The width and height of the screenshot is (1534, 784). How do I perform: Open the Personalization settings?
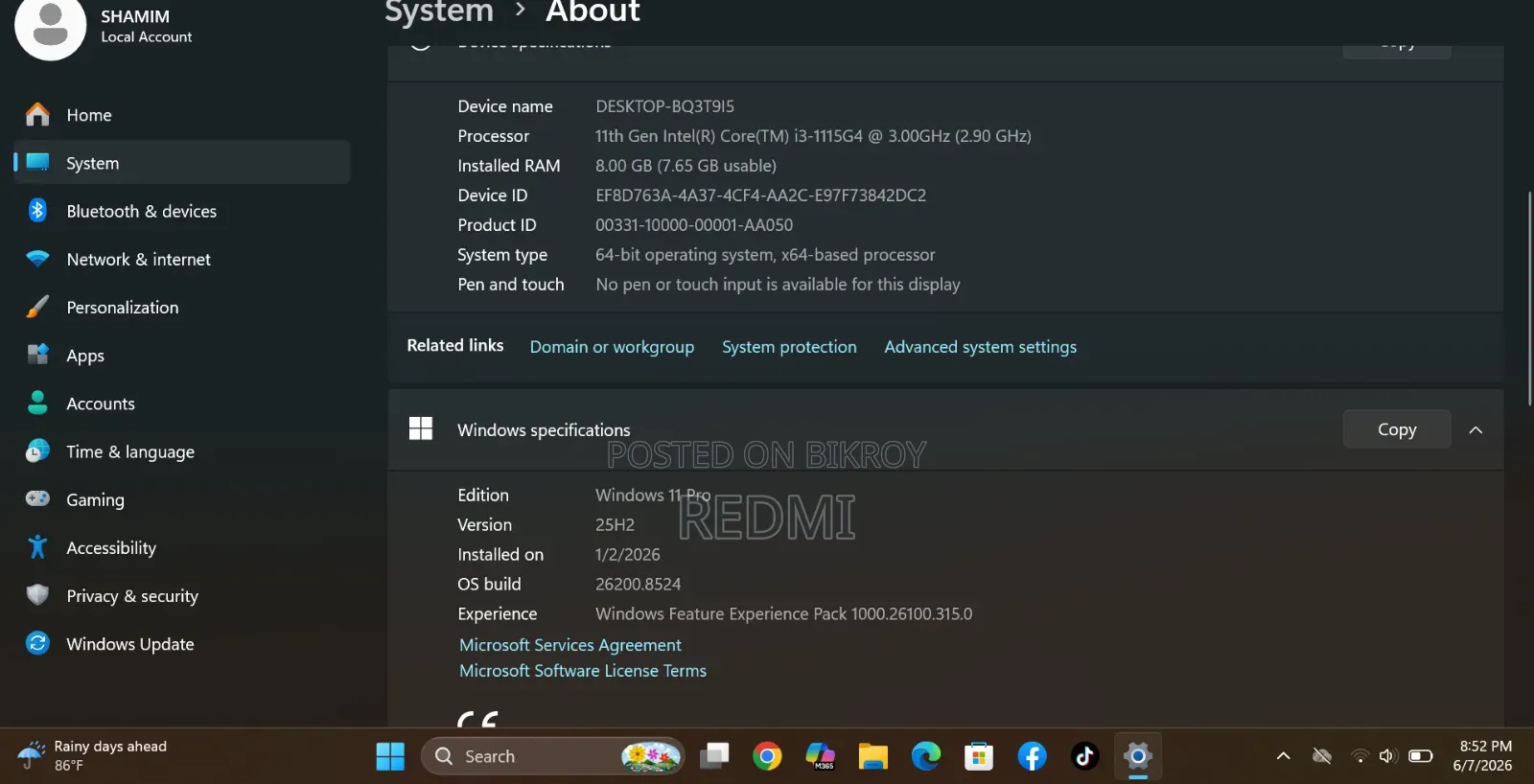(182, 308)
